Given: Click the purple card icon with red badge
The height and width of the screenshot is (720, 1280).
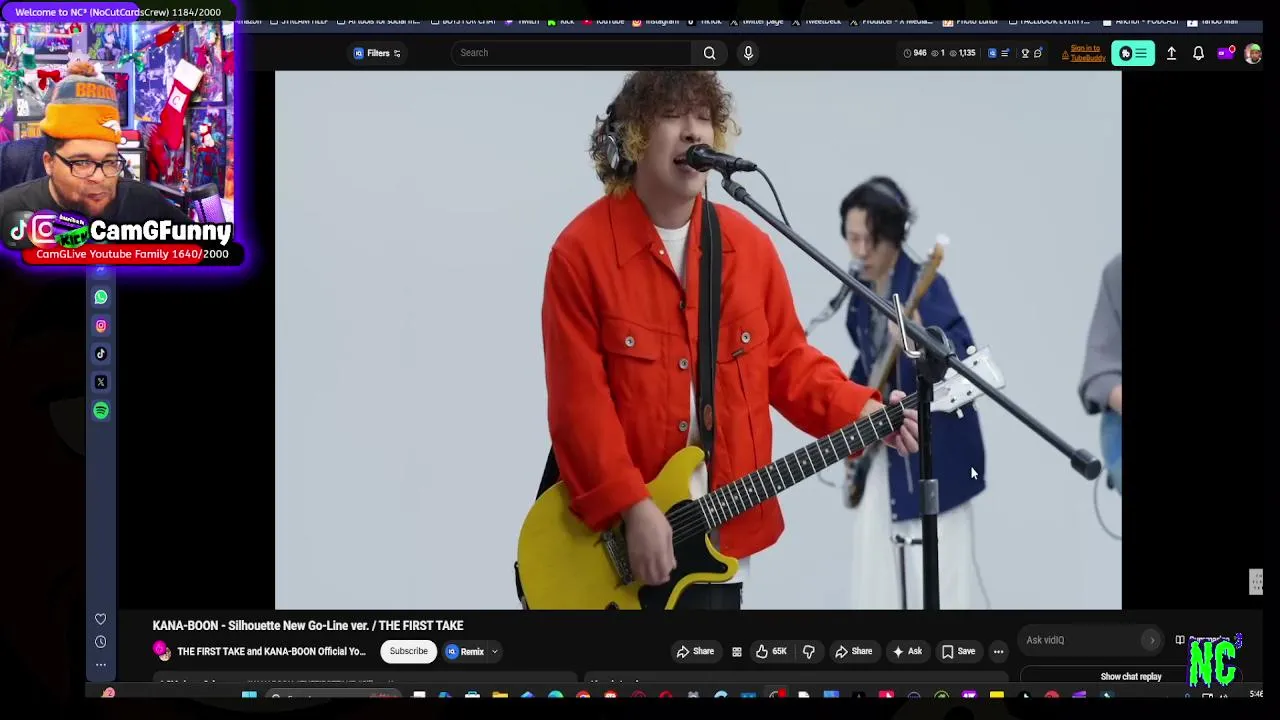Looking at the screenshot, I should [x=1225, y=53].
